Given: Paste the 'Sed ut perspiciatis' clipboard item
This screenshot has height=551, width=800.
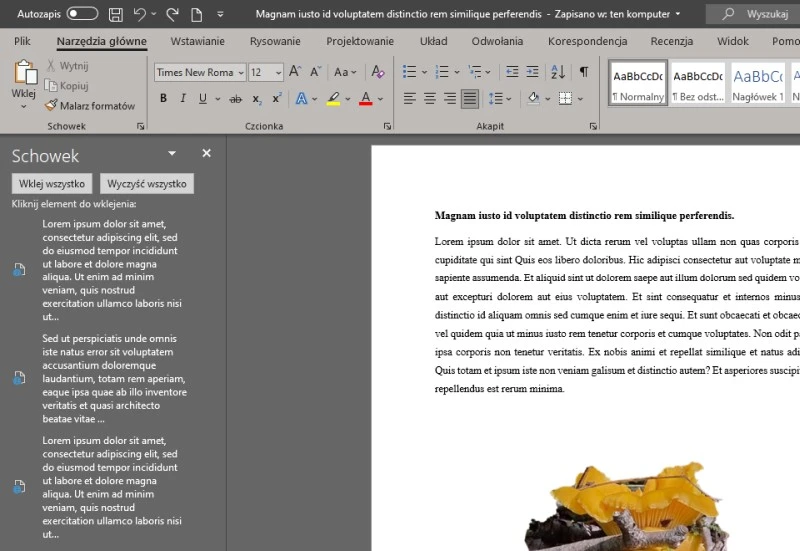Looking at the screenshot, I should (x=100, y=378).
